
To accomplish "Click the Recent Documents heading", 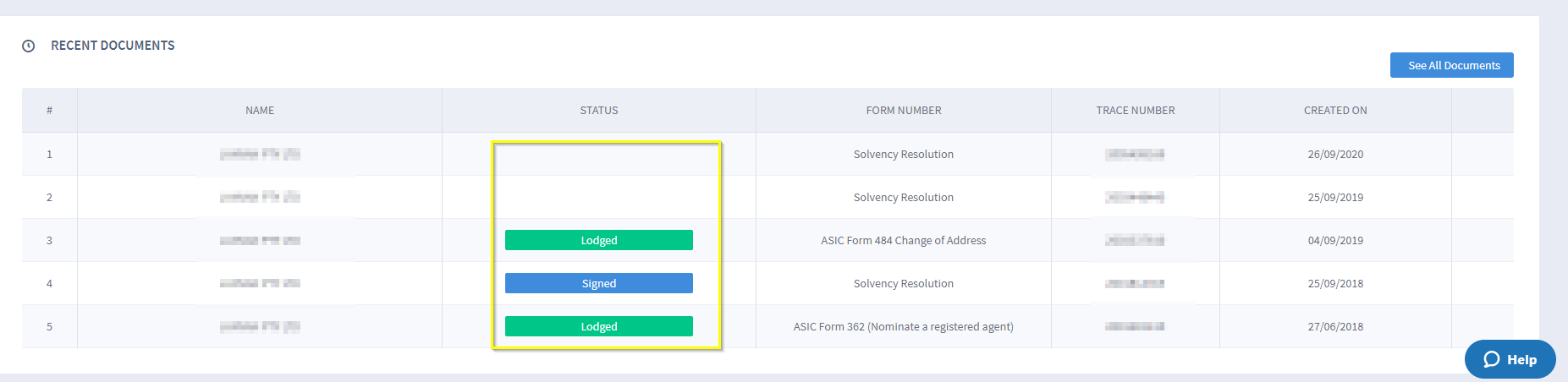I will pos(113,46).
